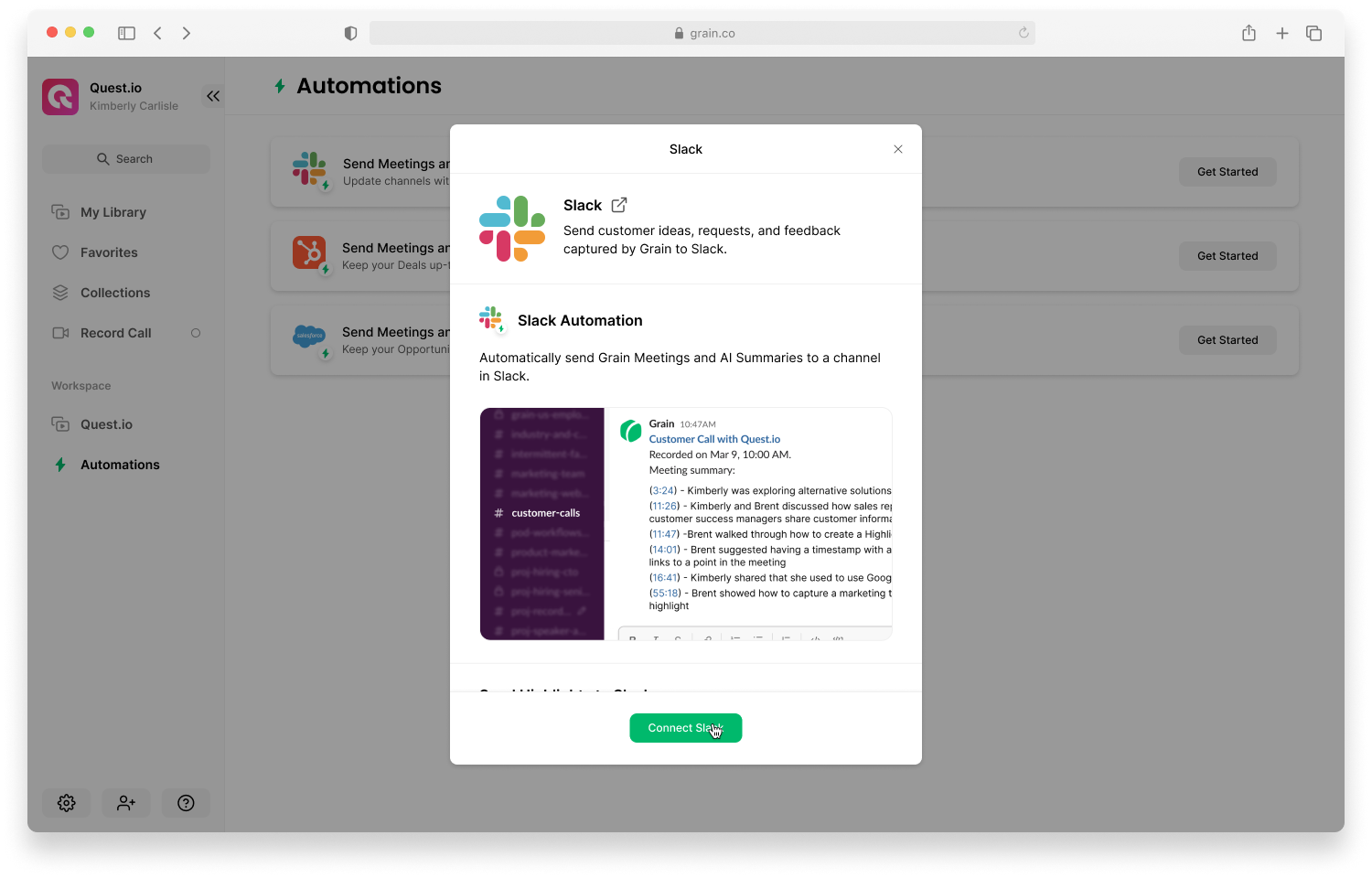Screen dimensions: 1372x878
Task: Select the My Library video icon in sidebar
Action: (x=60, y=211)
